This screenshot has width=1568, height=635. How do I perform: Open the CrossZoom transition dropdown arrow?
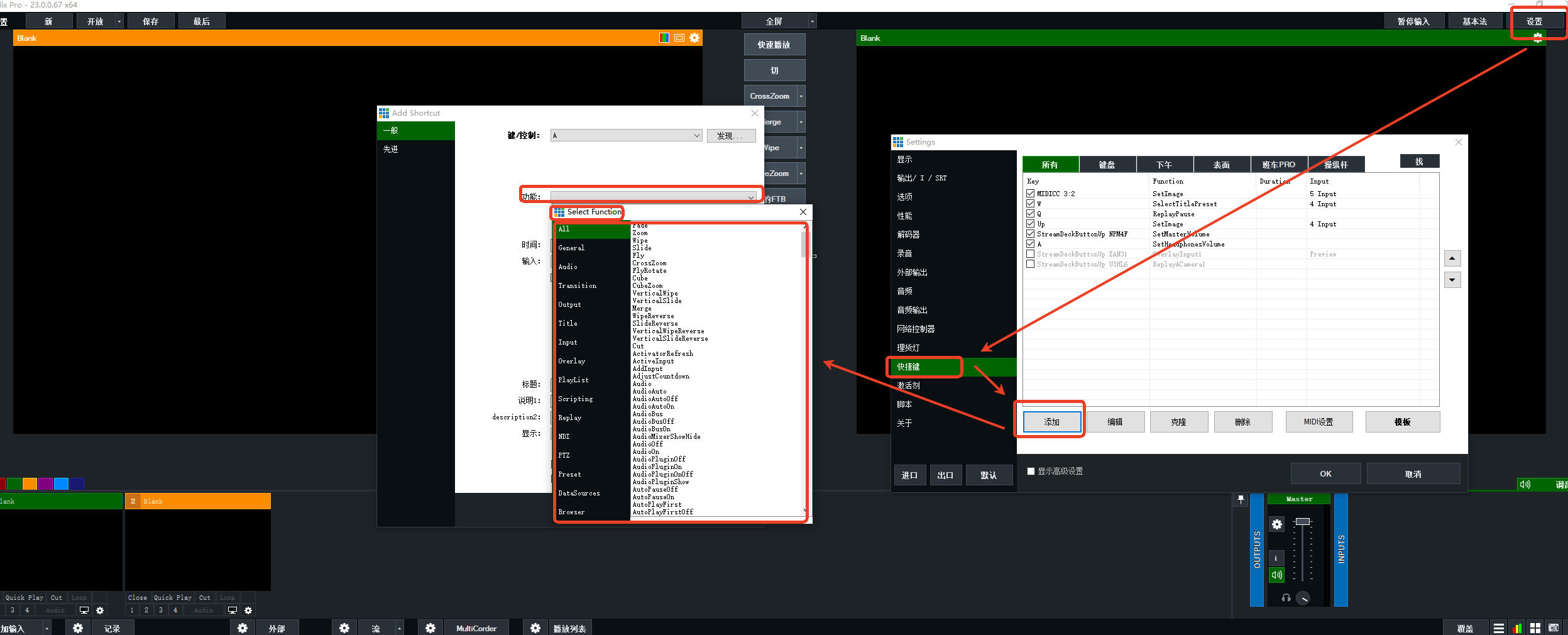coord(801,96)
